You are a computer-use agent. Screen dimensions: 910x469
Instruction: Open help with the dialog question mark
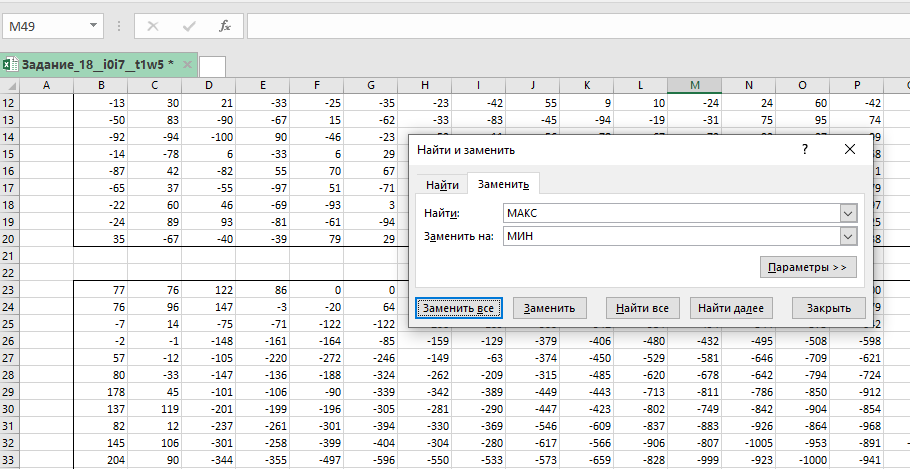click(x=805, y=149)
